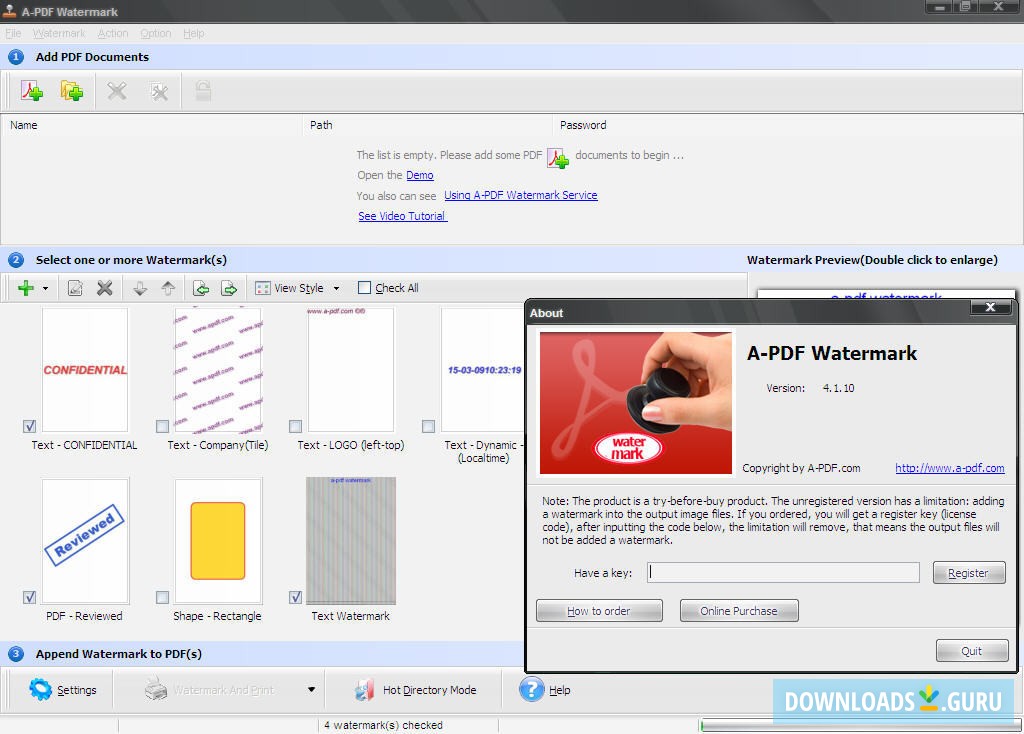This screenshot has height=734, width=1024.
Task: Select the Text Watermark thumbnail
Action: [x=351, y=541]
